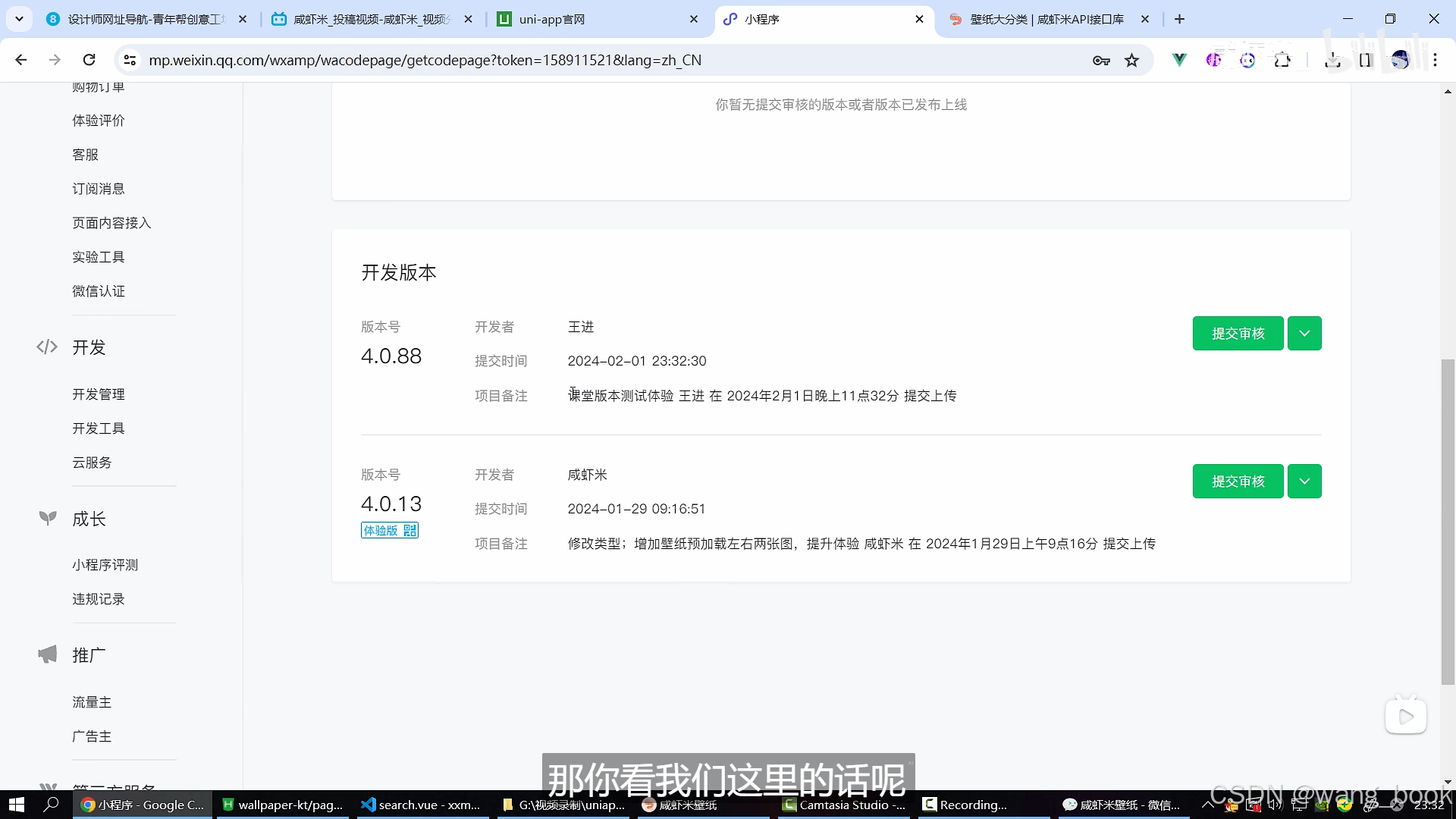
Task: Switch to the uni-app官网 tab
Action: coord(598,19)
